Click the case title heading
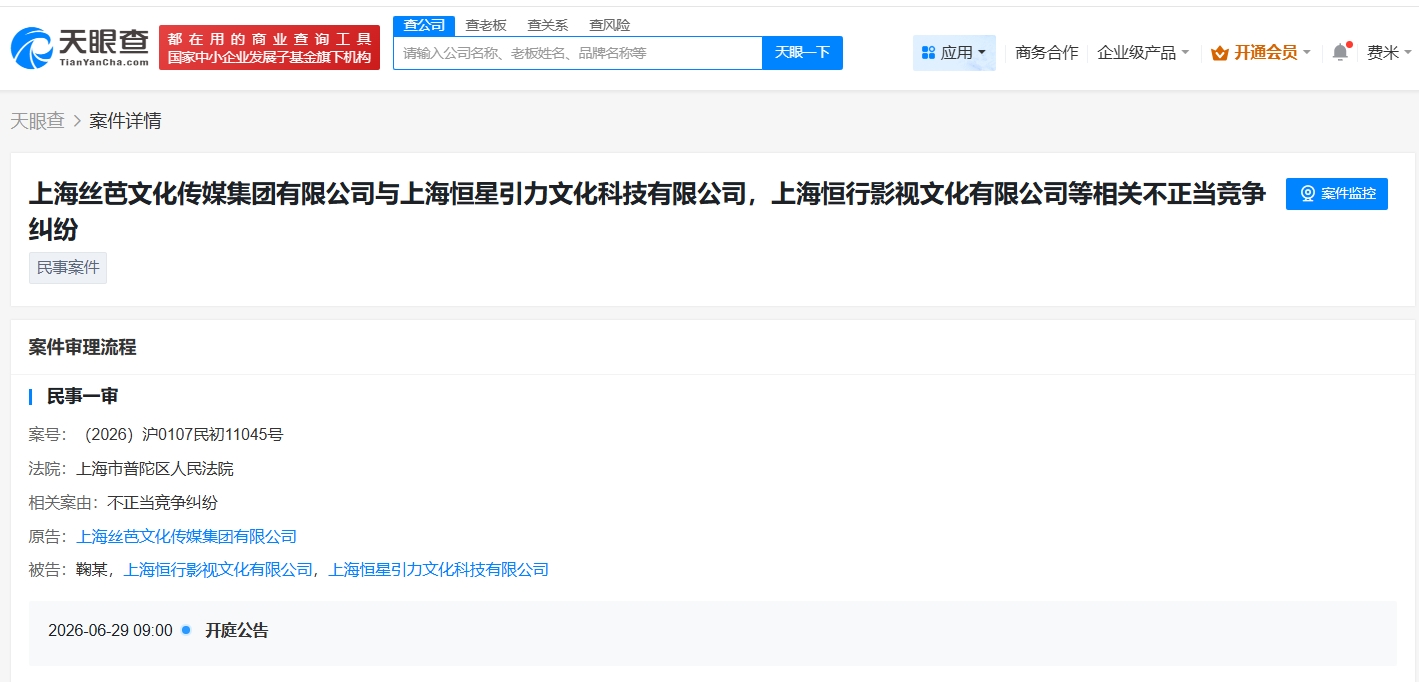The width and height of the screenshot is (1419, 682). [647, 211]
